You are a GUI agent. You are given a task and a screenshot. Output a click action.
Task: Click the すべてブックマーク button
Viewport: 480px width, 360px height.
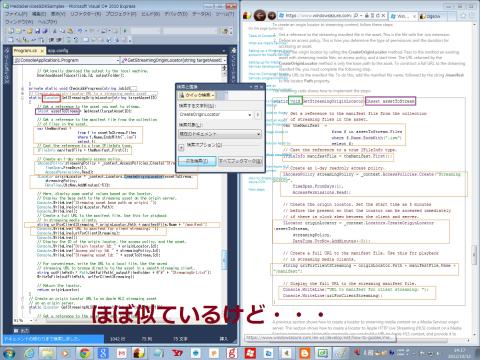tap(240, 161)
